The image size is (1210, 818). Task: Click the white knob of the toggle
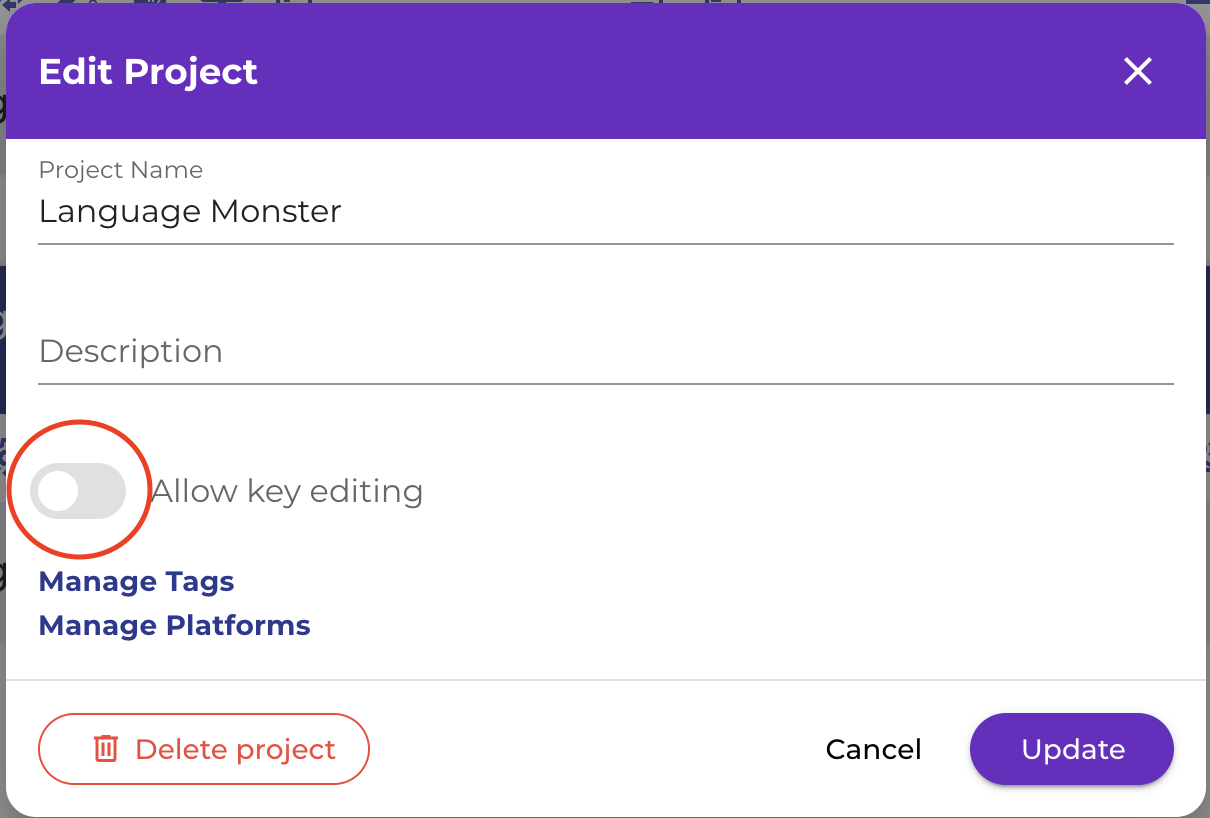[59, 491]
